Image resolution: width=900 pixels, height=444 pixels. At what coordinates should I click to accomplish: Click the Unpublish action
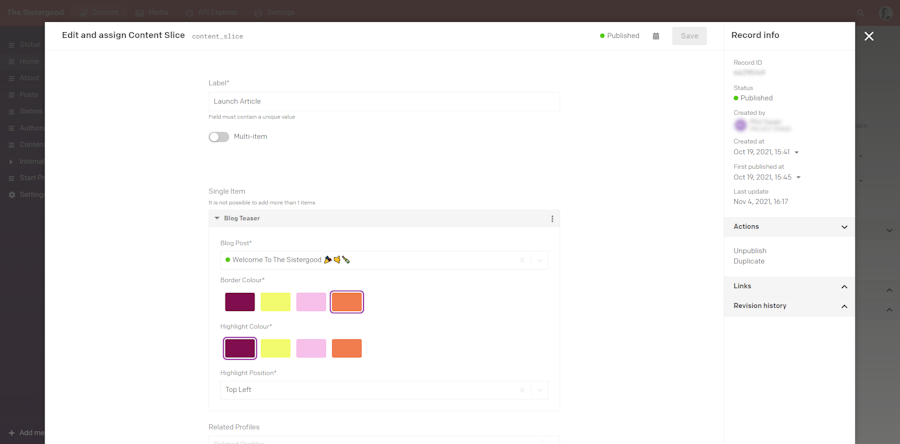(x=750, y=251)
